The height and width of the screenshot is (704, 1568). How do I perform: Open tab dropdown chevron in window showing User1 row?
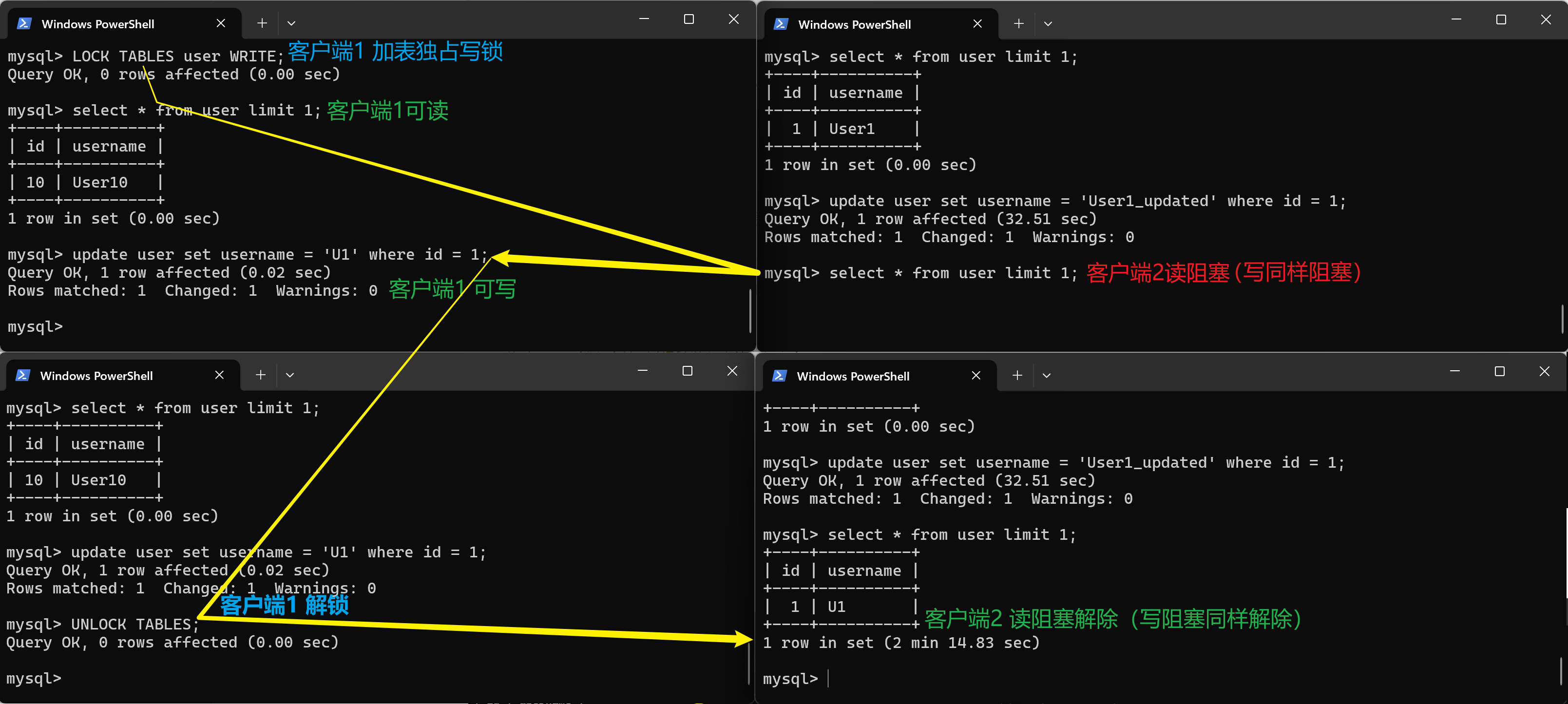(1048, 24)
